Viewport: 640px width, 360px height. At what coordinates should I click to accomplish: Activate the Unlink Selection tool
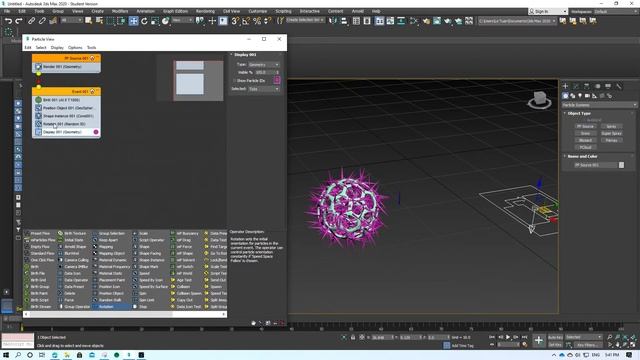click(42, 20)
